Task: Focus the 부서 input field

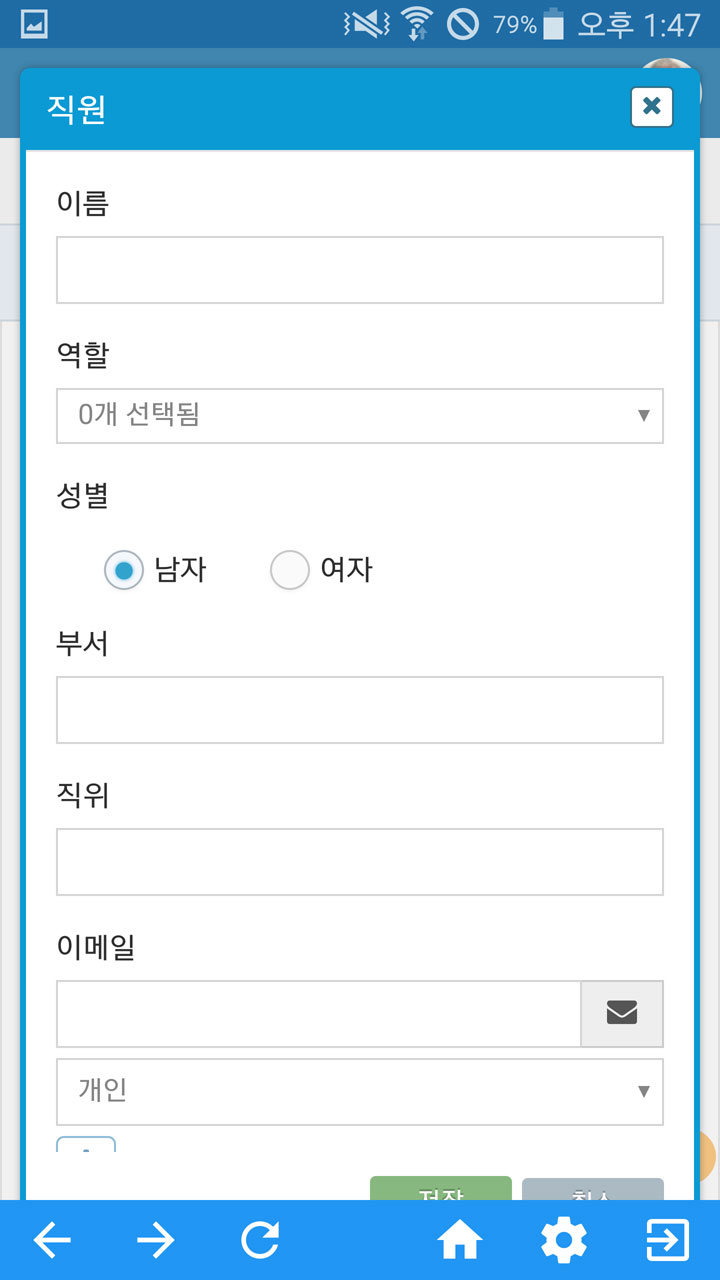Action: (360, 710)
